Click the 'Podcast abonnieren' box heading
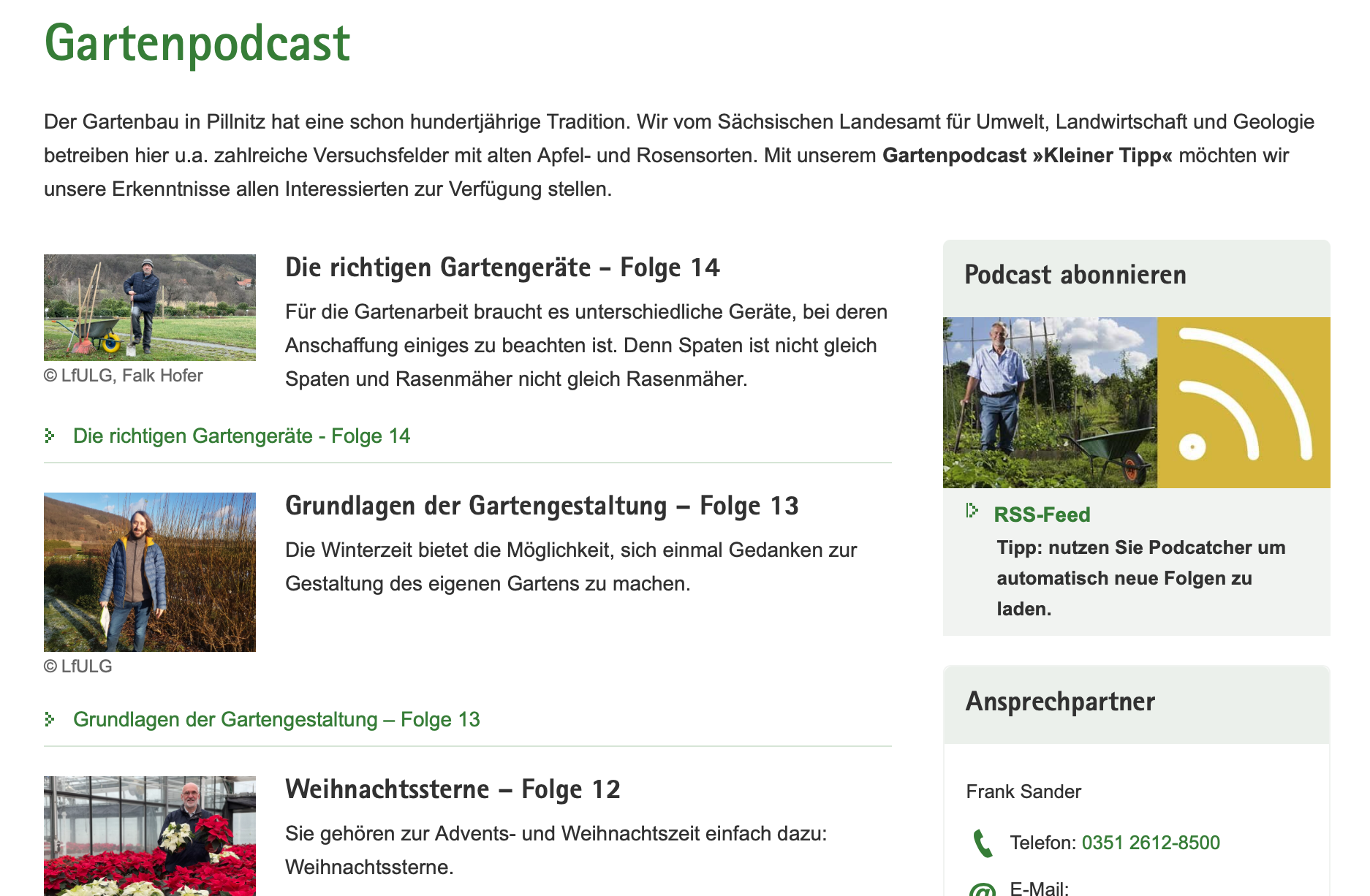 coord(1075,275)
